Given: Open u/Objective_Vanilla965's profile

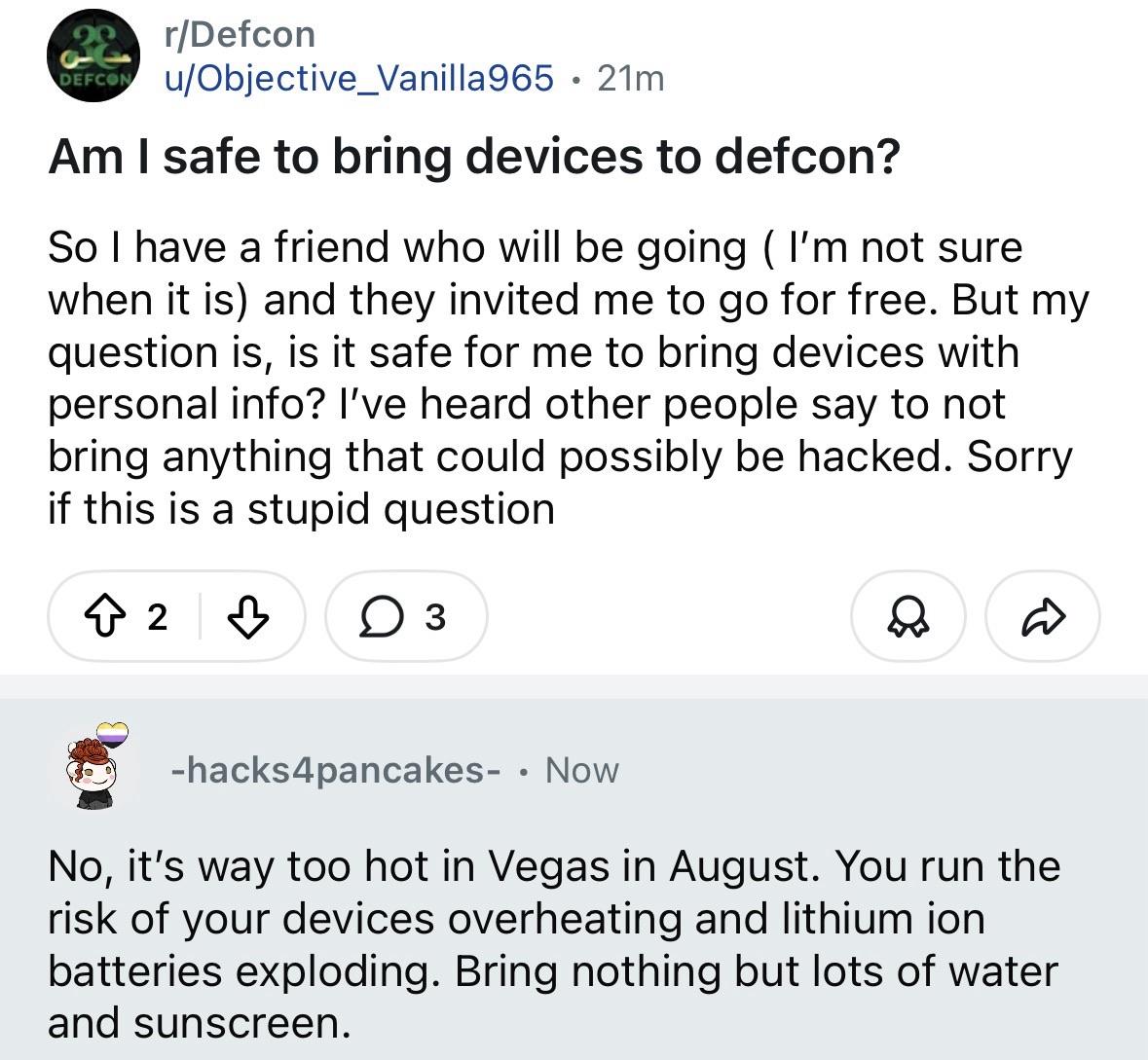Looking at the screenshot, I should (360, 79).
